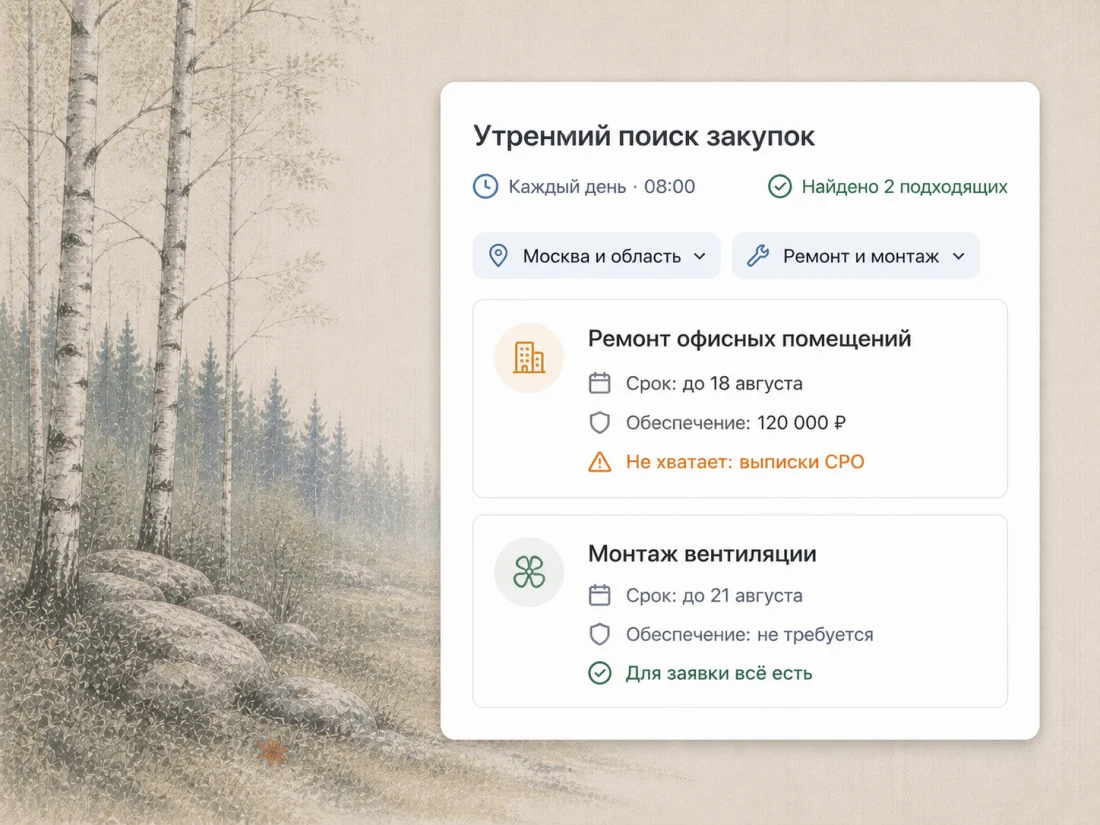Click the Срок: до 18 августа text
This screenshot has width=1100, height=825.
714,384
